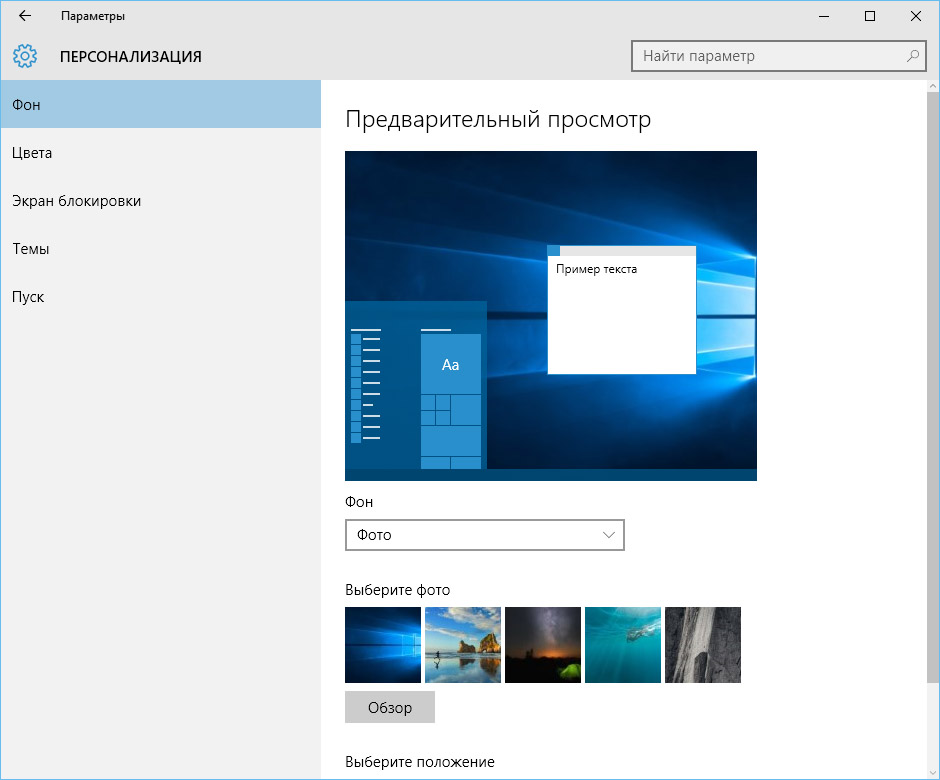Open the Цвета section
This screenshot has width=940, height=780.
[x=161, y=153]
